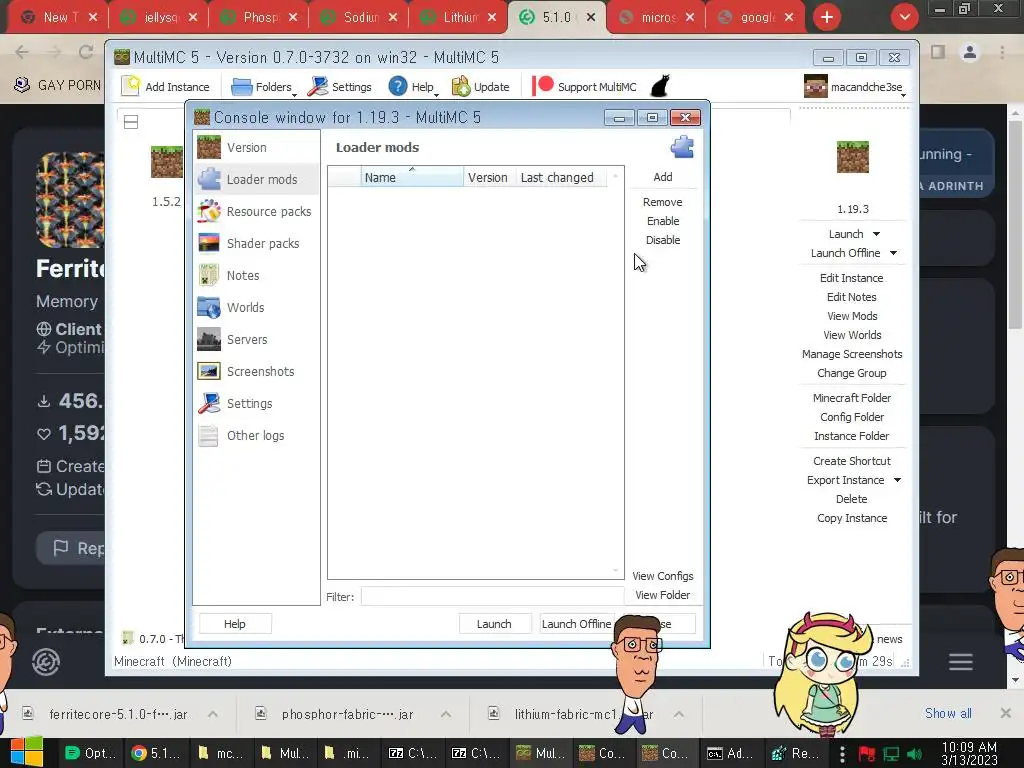The height and width of the screenshot is (768, 1024).
Task: Click Update in MultiMC toolbar
Action: click(481, 87)
